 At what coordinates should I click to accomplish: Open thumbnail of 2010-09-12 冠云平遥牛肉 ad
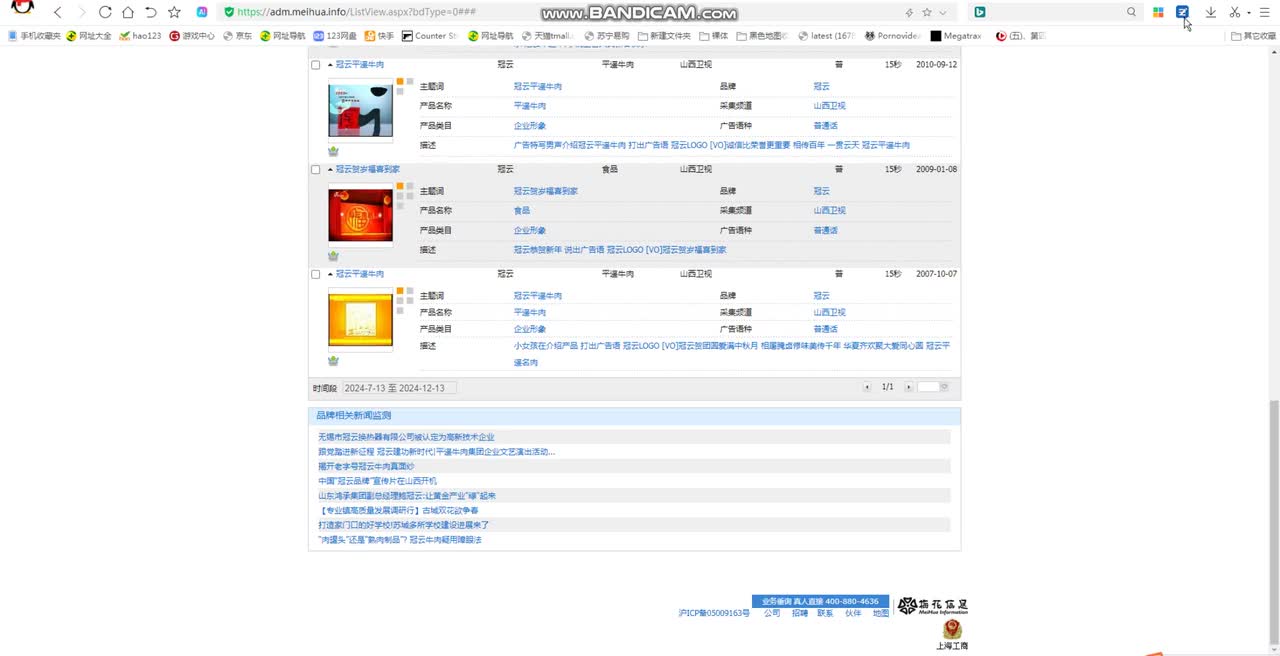point(360,110)
